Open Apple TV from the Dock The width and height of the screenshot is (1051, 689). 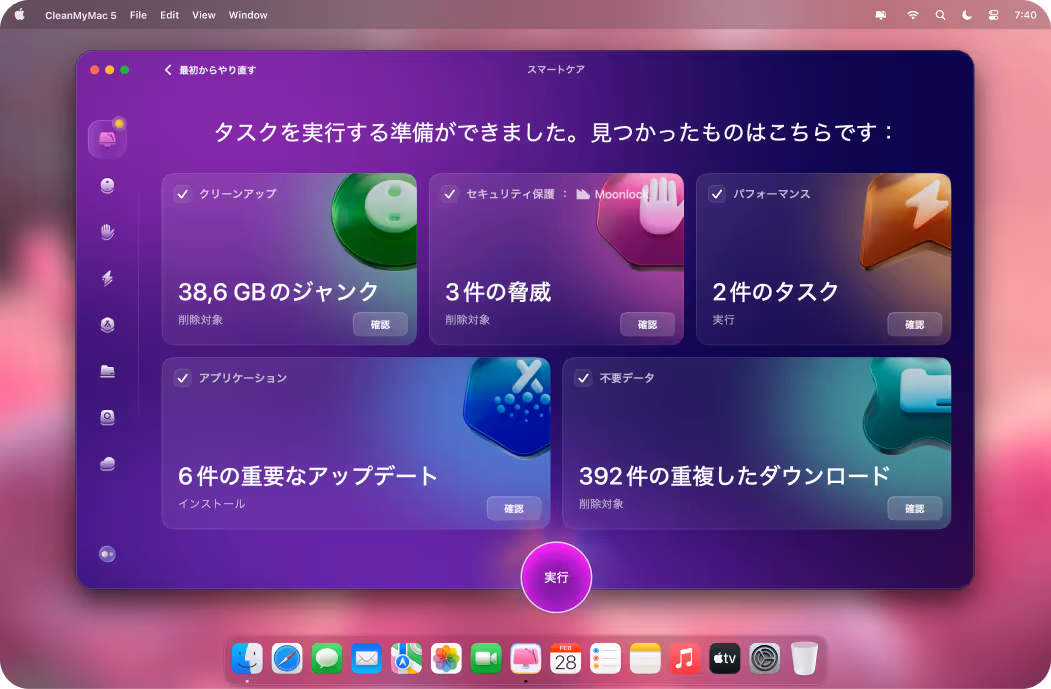[x=725, y=659]
